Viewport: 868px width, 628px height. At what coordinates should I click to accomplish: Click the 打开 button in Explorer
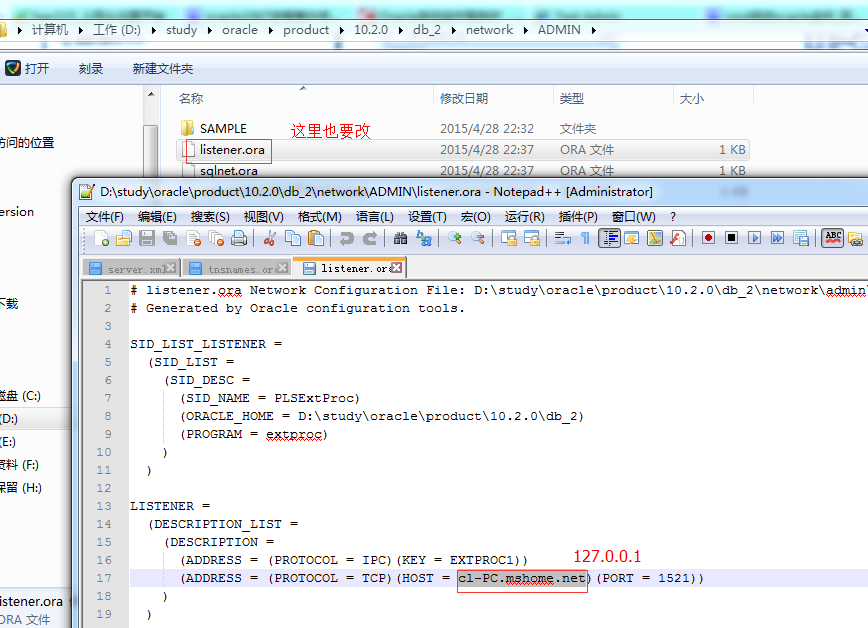[27, 68]
